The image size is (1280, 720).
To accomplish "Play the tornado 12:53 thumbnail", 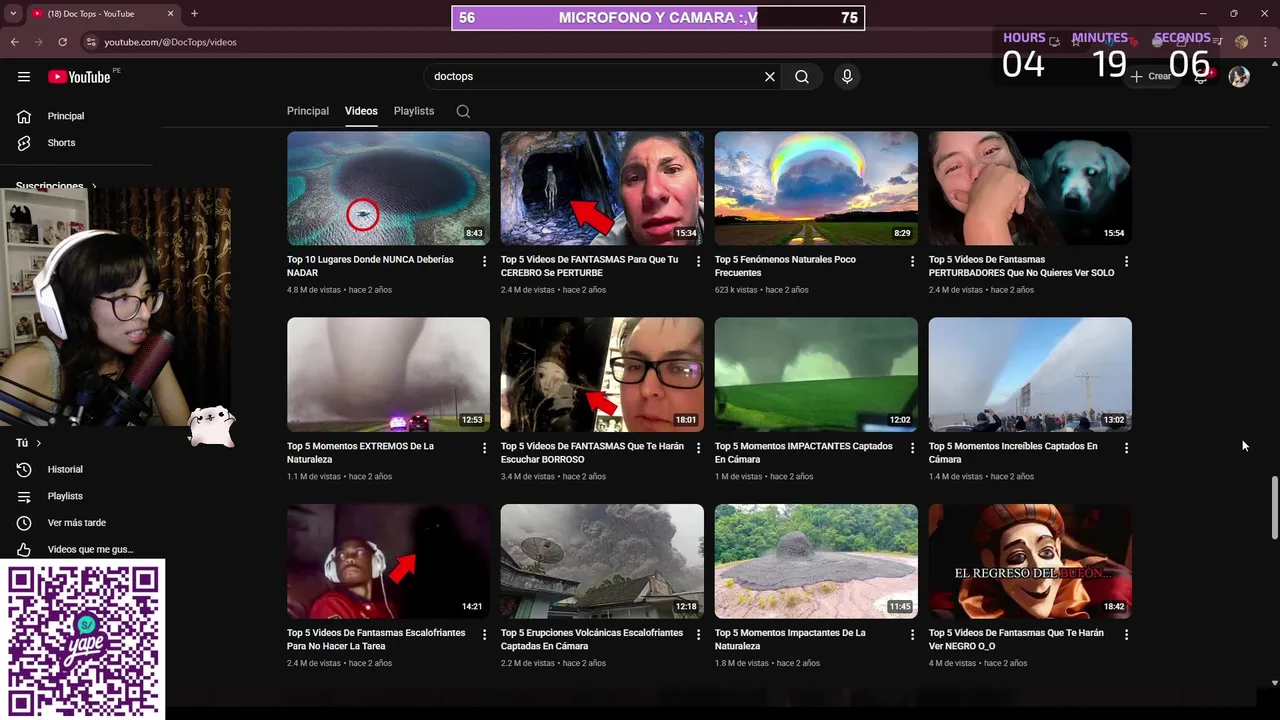I will click(388, 375).
